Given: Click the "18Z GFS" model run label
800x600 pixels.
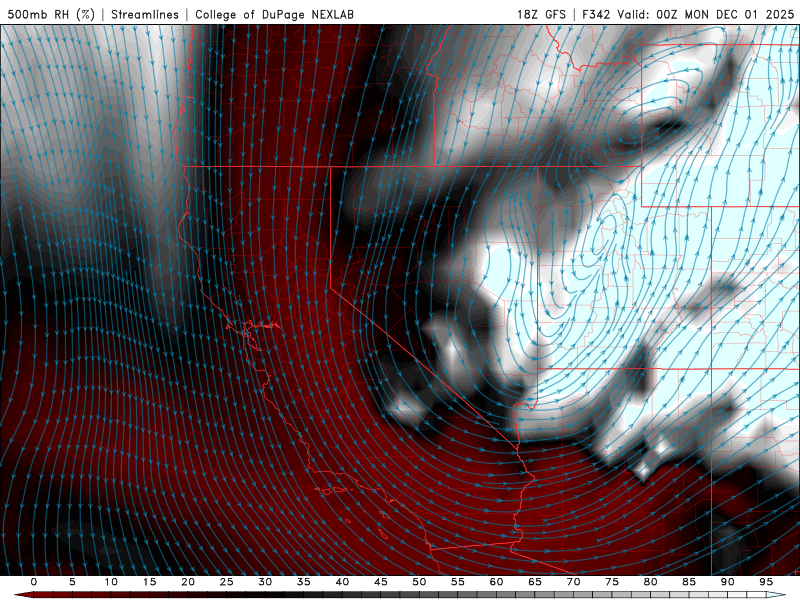Looking at the screenshot, I should [x=541, y=14].
